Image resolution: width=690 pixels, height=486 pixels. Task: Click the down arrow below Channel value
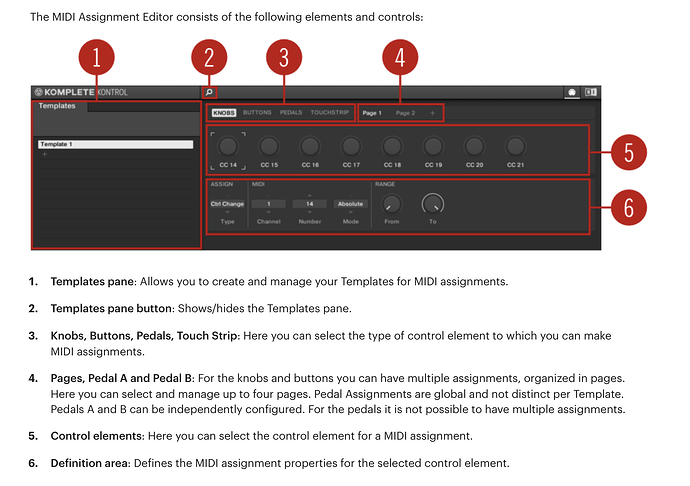tap(268, 212)
